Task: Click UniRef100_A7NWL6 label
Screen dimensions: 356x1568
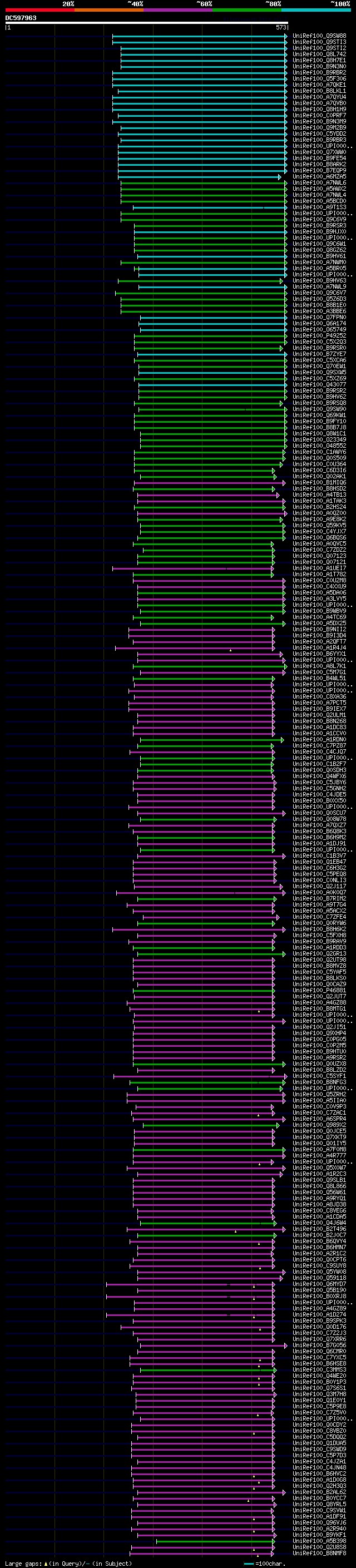Action: (319, 182)
